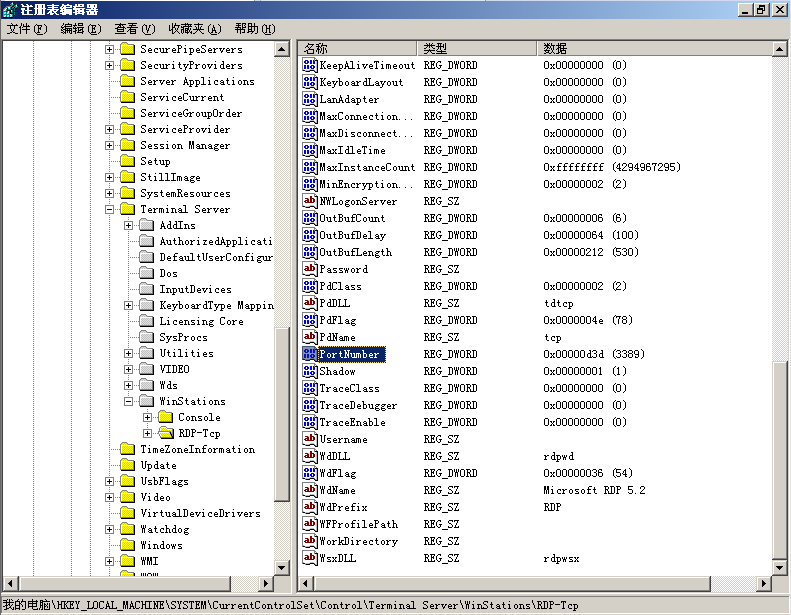791x615 pixels.
Task: Click the DWORD icon beside WdFlag
Action: (x=309, y=473)
